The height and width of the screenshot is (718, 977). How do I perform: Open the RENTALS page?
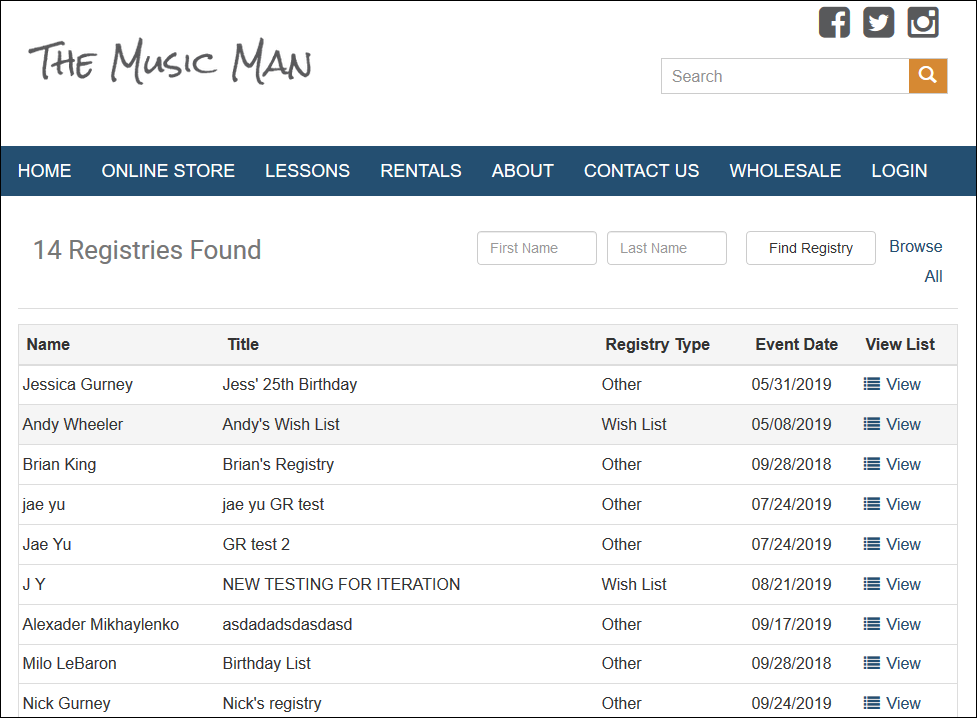(x=421, y=171)
